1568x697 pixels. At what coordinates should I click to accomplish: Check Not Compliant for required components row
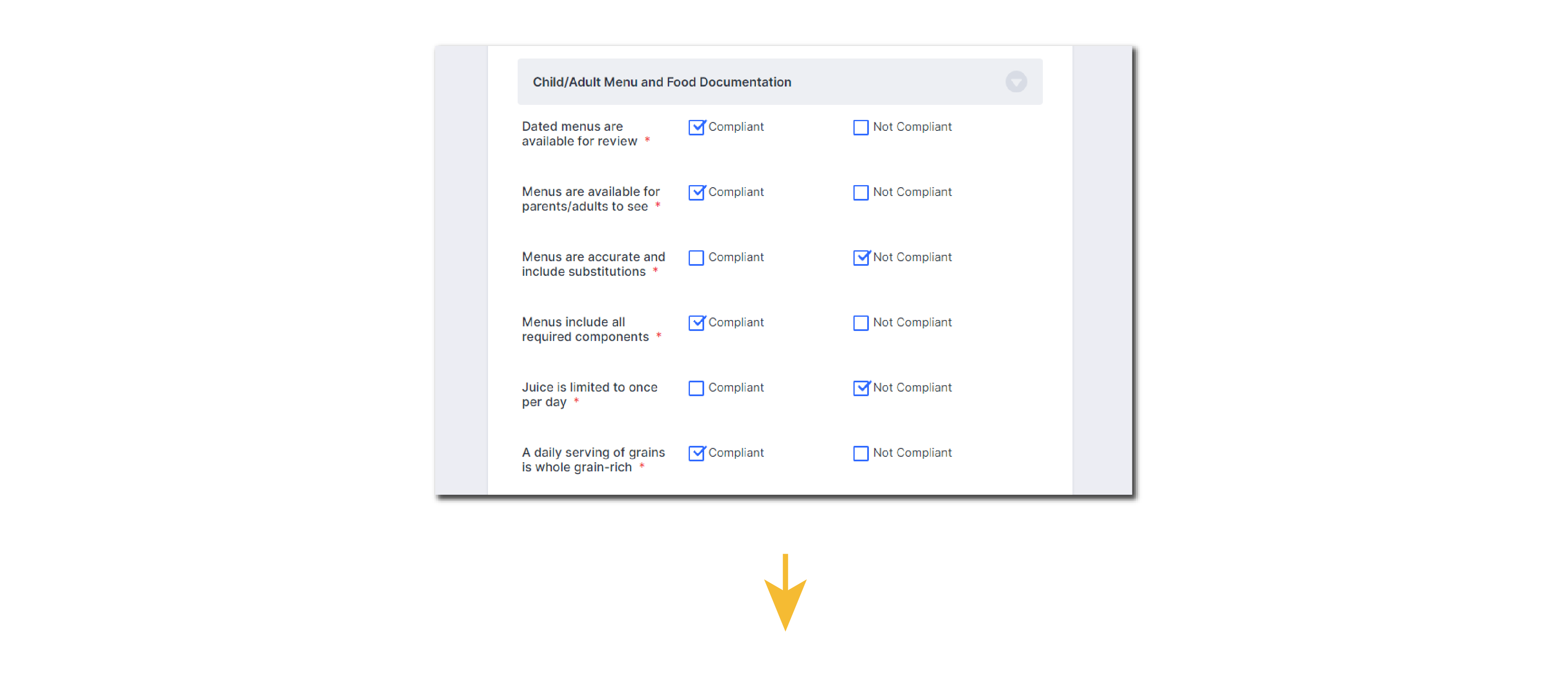click(x=860, y=323)
